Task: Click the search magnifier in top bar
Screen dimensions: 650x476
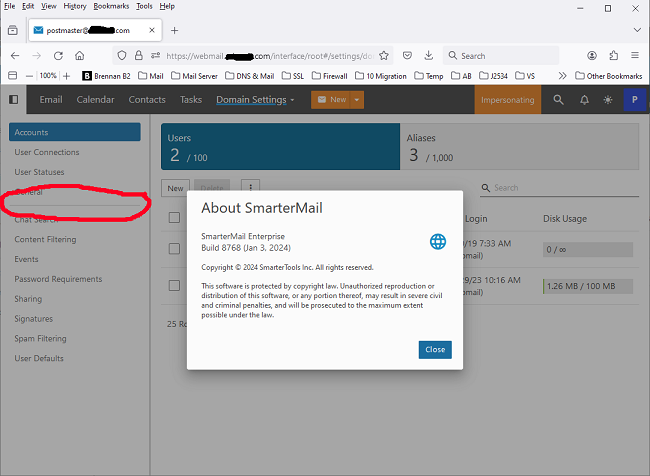Action: [x=558, y=100]
